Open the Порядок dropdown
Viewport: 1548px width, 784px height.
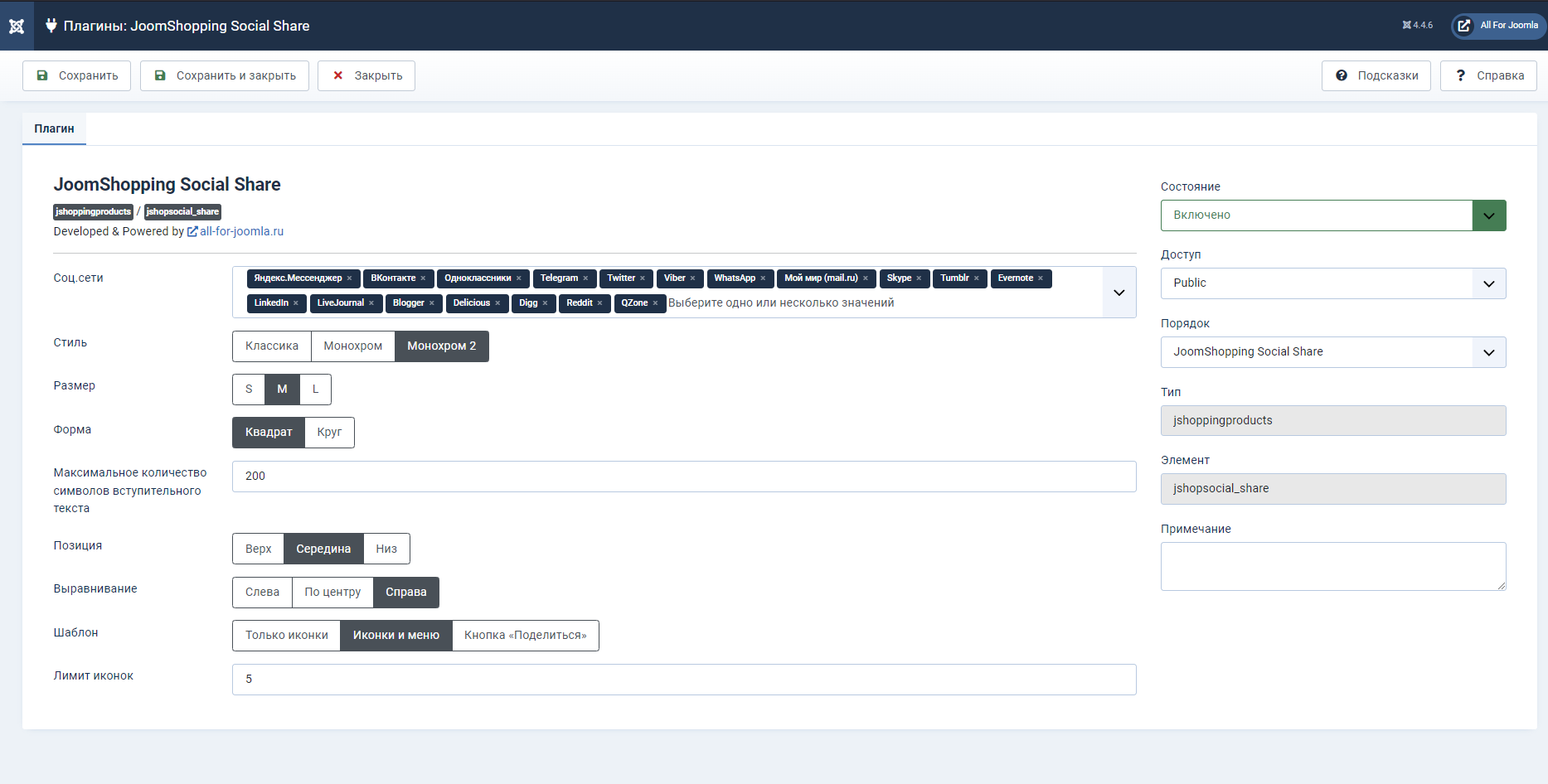coord(1333,352)
